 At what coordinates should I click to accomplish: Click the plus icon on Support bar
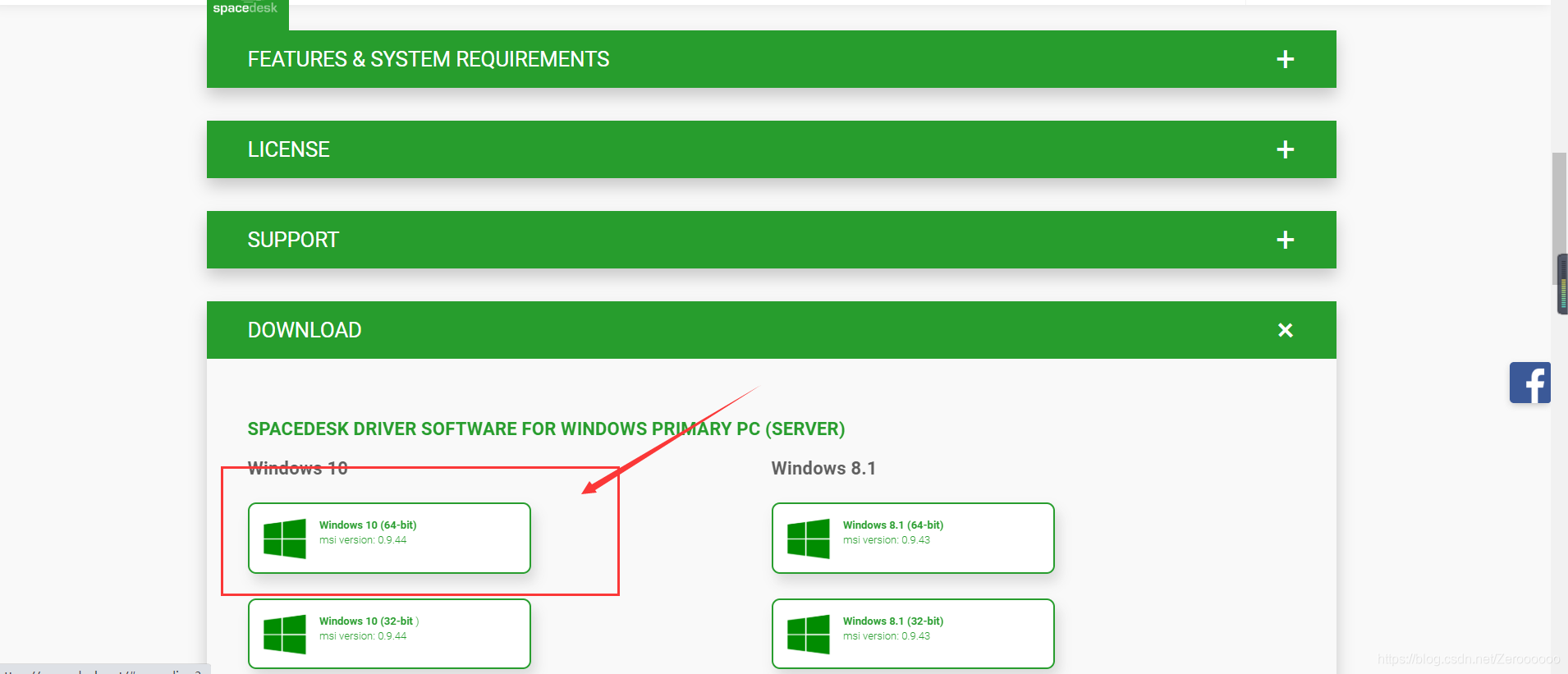(1286, 240)
